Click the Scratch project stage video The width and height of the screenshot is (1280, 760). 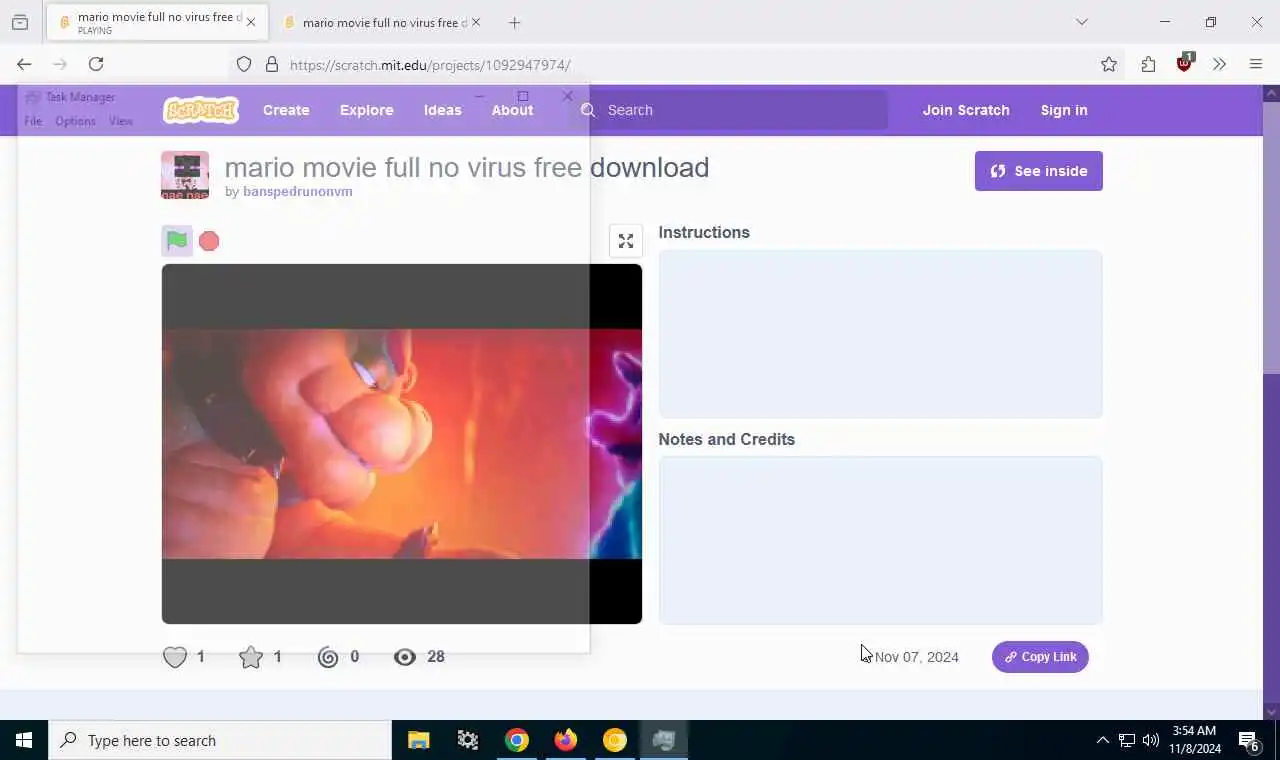402,444
